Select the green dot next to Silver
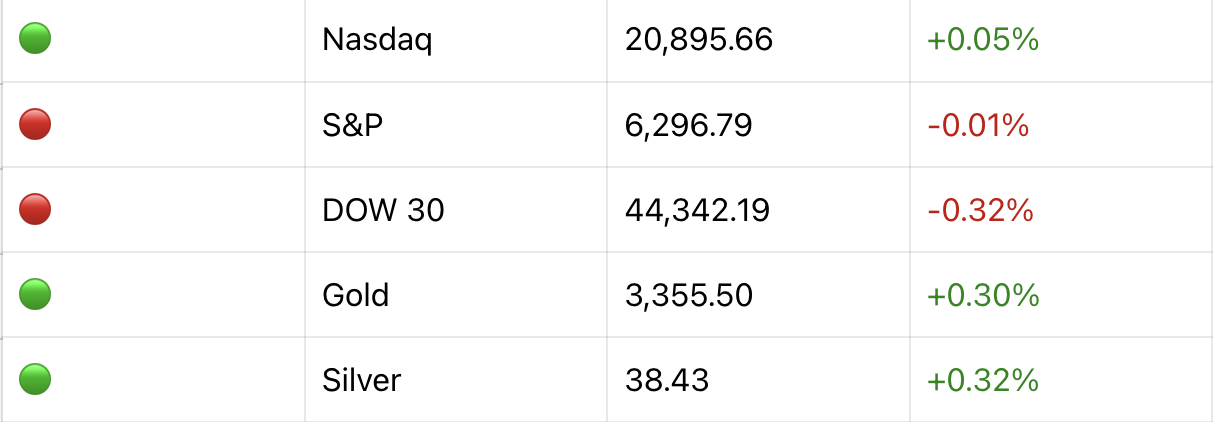The height and width of the screenshot is (422, 1216). tap(35, 380)
